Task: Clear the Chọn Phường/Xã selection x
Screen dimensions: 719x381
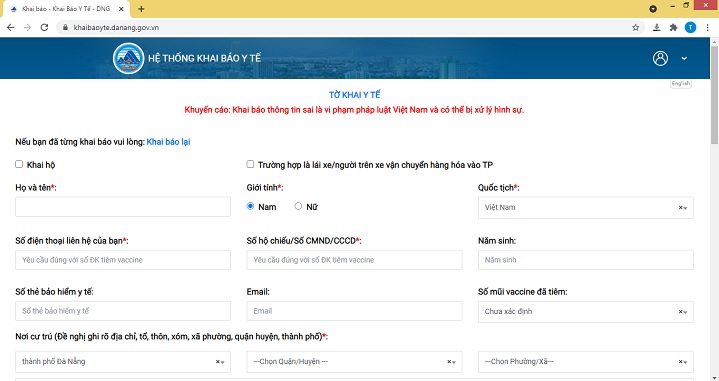Action: pyautogui.click(x=680, y=362)
